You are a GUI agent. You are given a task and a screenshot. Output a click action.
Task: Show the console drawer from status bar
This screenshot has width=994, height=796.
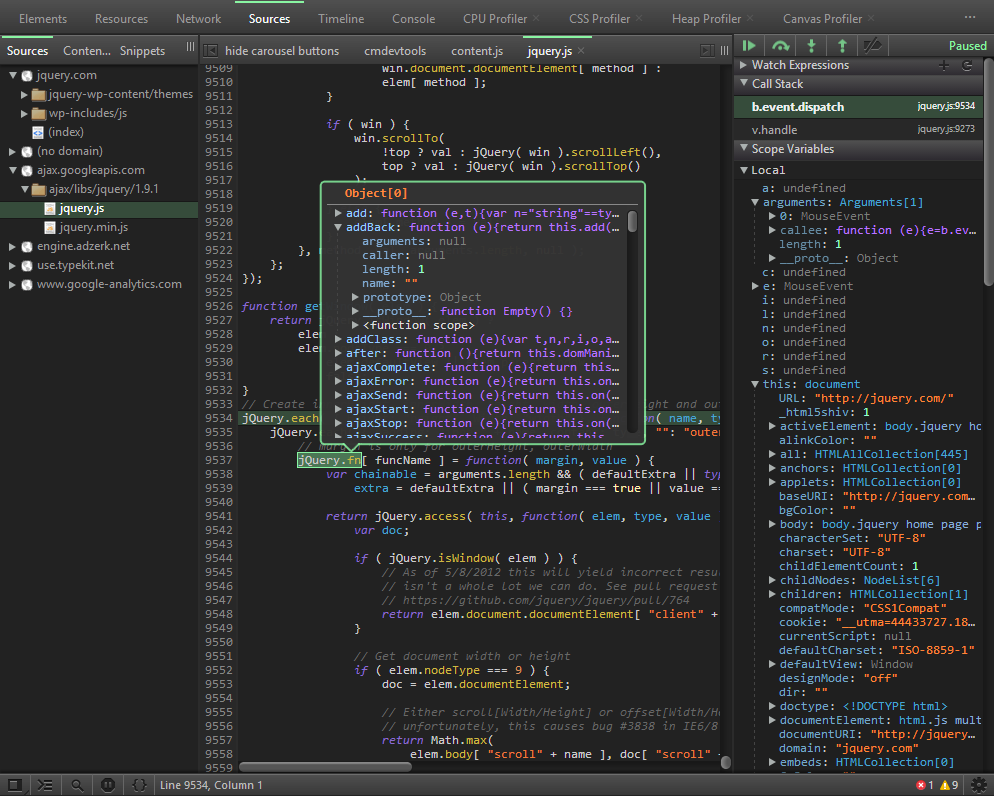(x=45, y=785)
